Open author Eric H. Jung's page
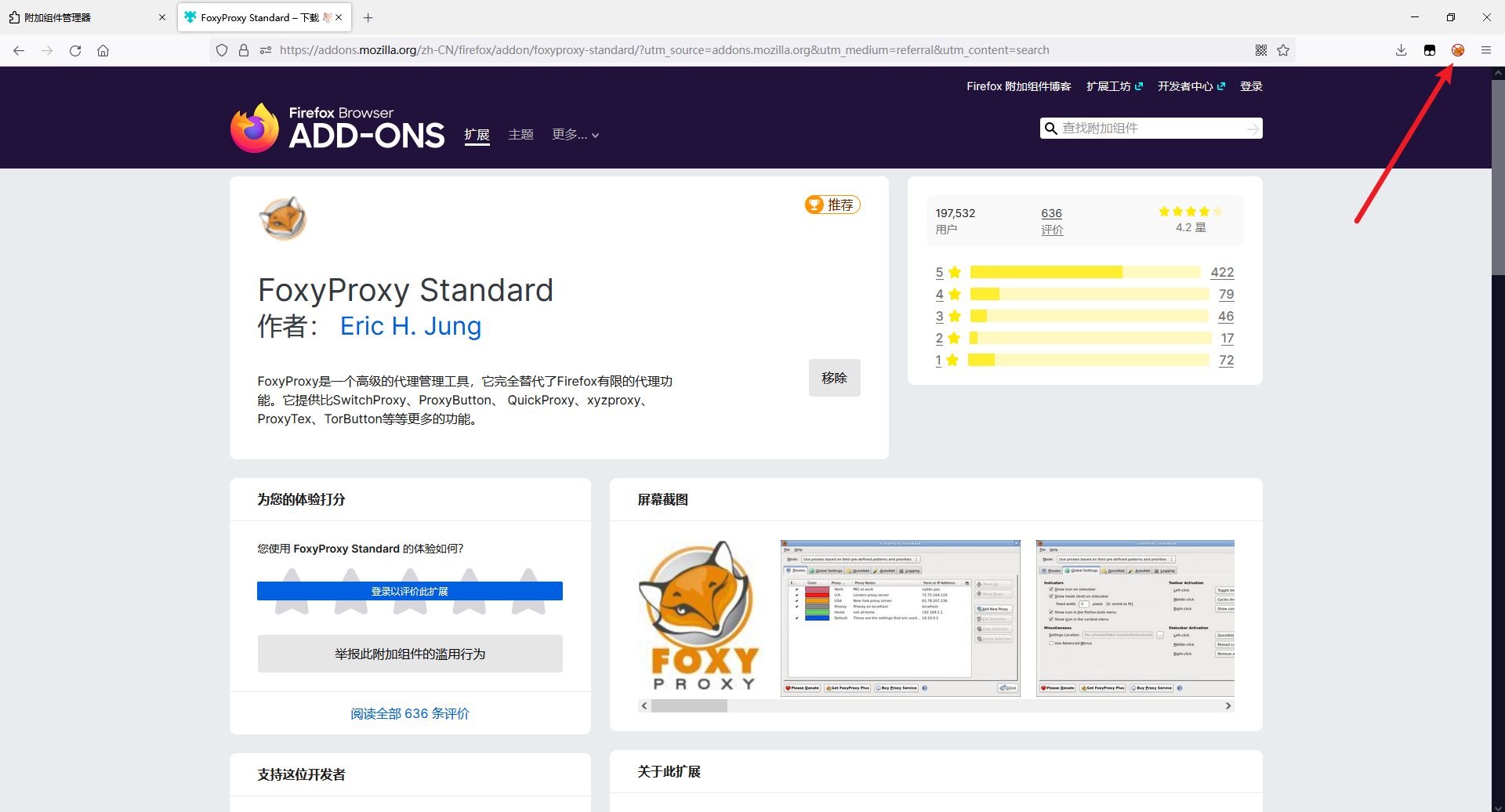 [411, 326]
